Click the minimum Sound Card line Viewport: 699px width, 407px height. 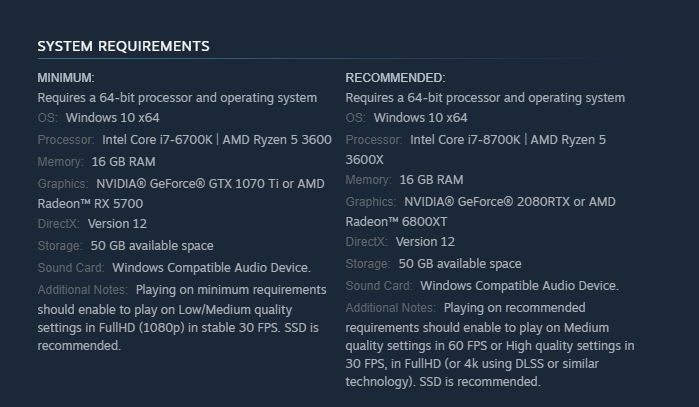(174, 268)
